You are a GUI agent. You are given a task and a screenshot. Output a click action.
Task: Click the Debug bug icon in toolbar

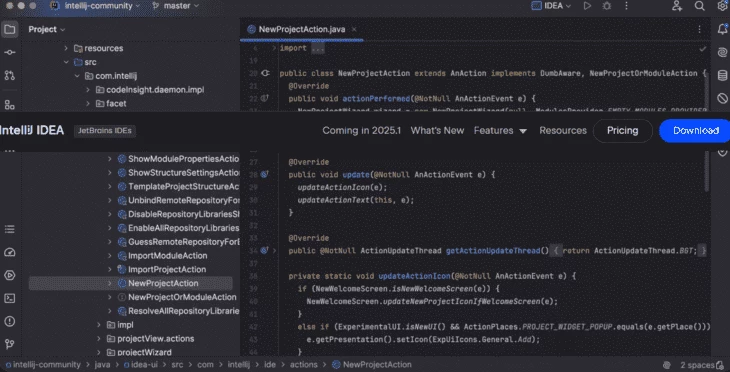pos(607,6)
